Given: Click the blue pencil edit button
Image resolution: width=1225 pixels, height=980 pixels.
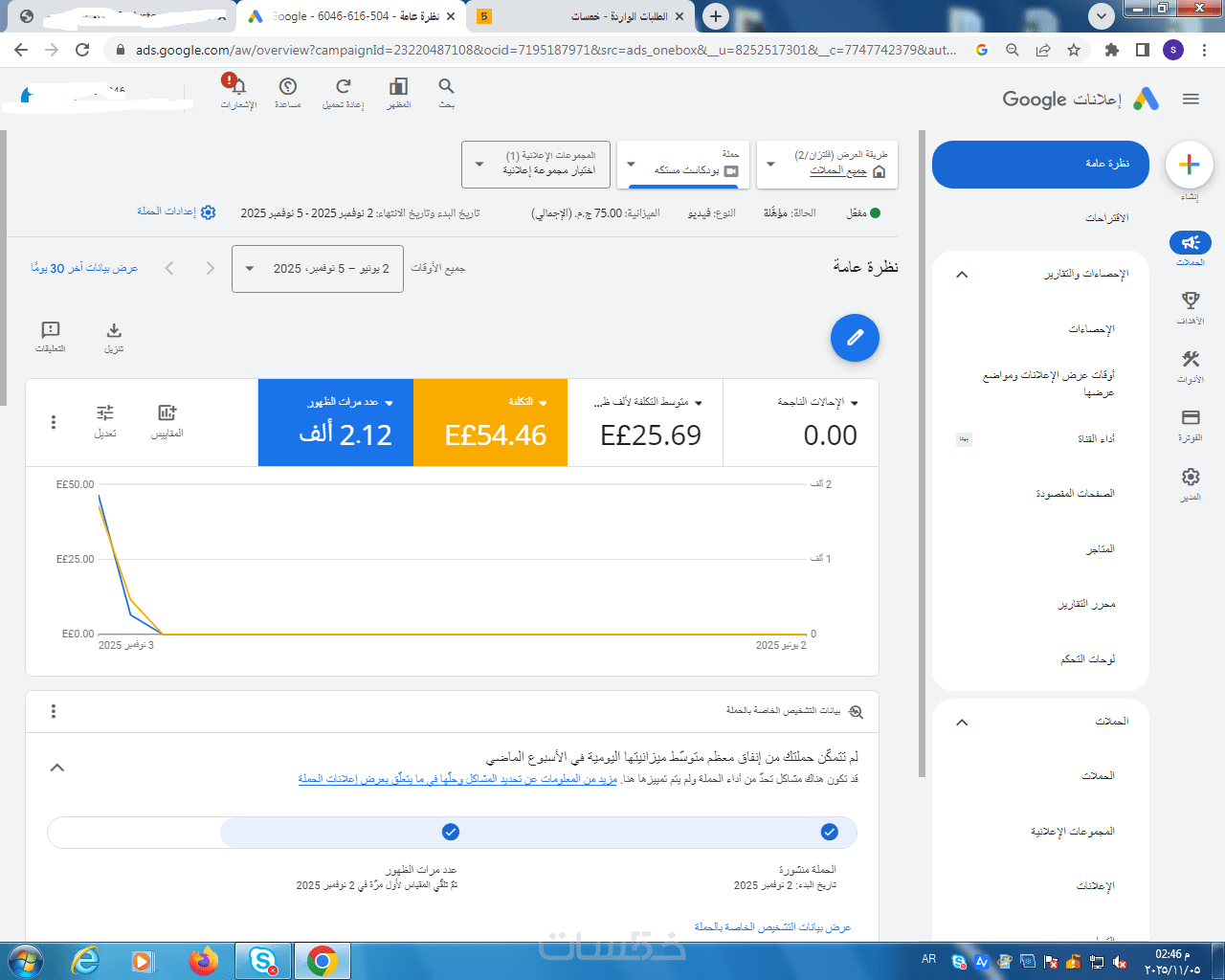Looking at the screenshot, I should [855, 338].
